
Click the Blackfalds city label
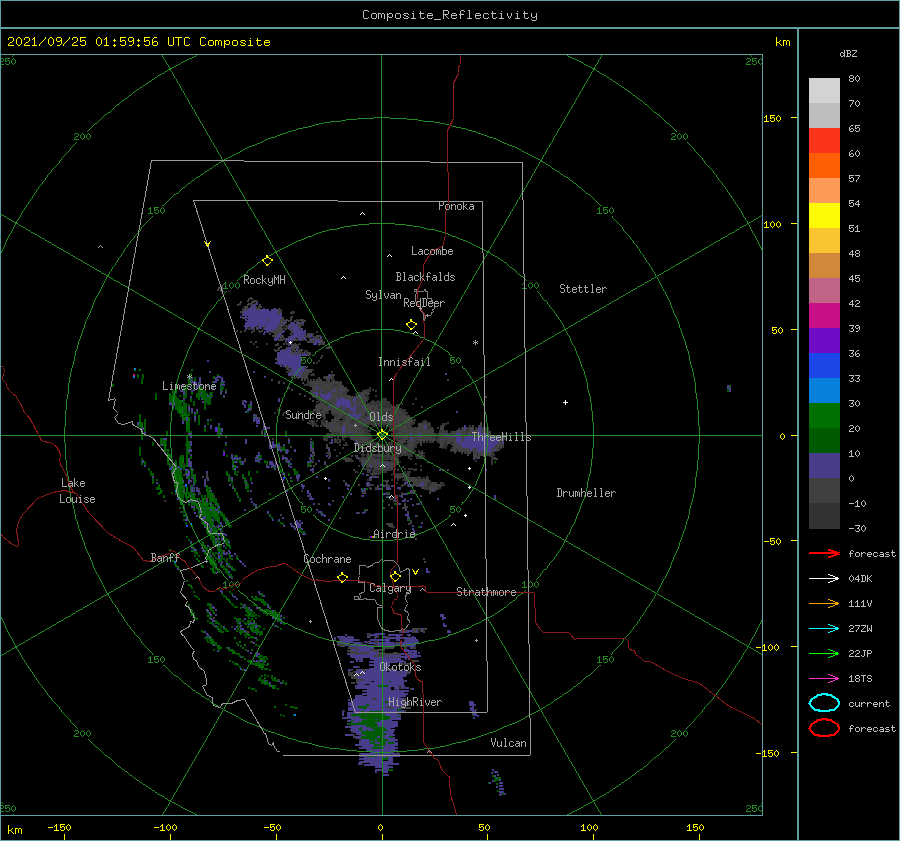[x=425, y=277]
